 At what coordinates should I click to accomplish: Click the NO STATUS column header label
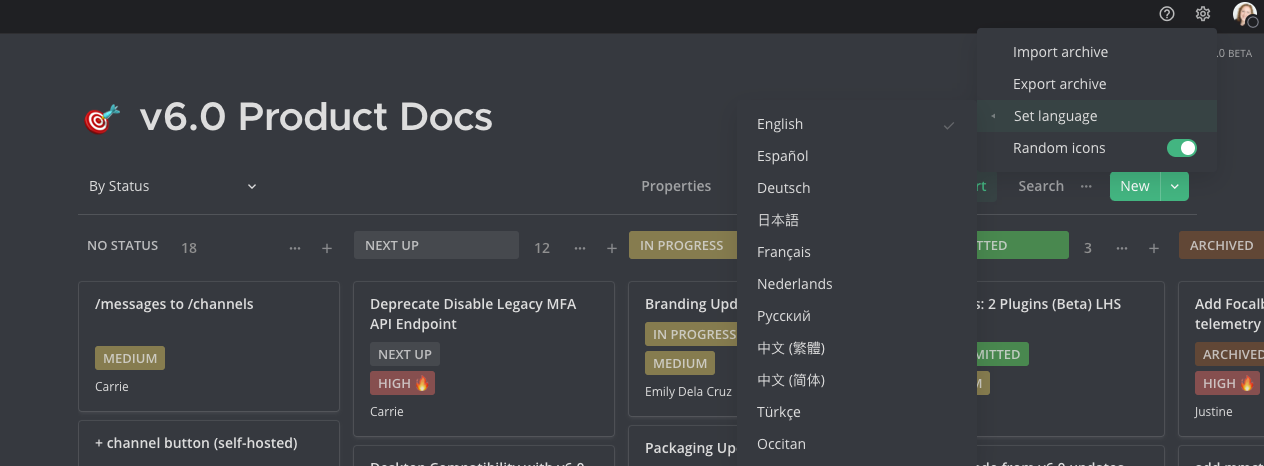click(122, 245)
